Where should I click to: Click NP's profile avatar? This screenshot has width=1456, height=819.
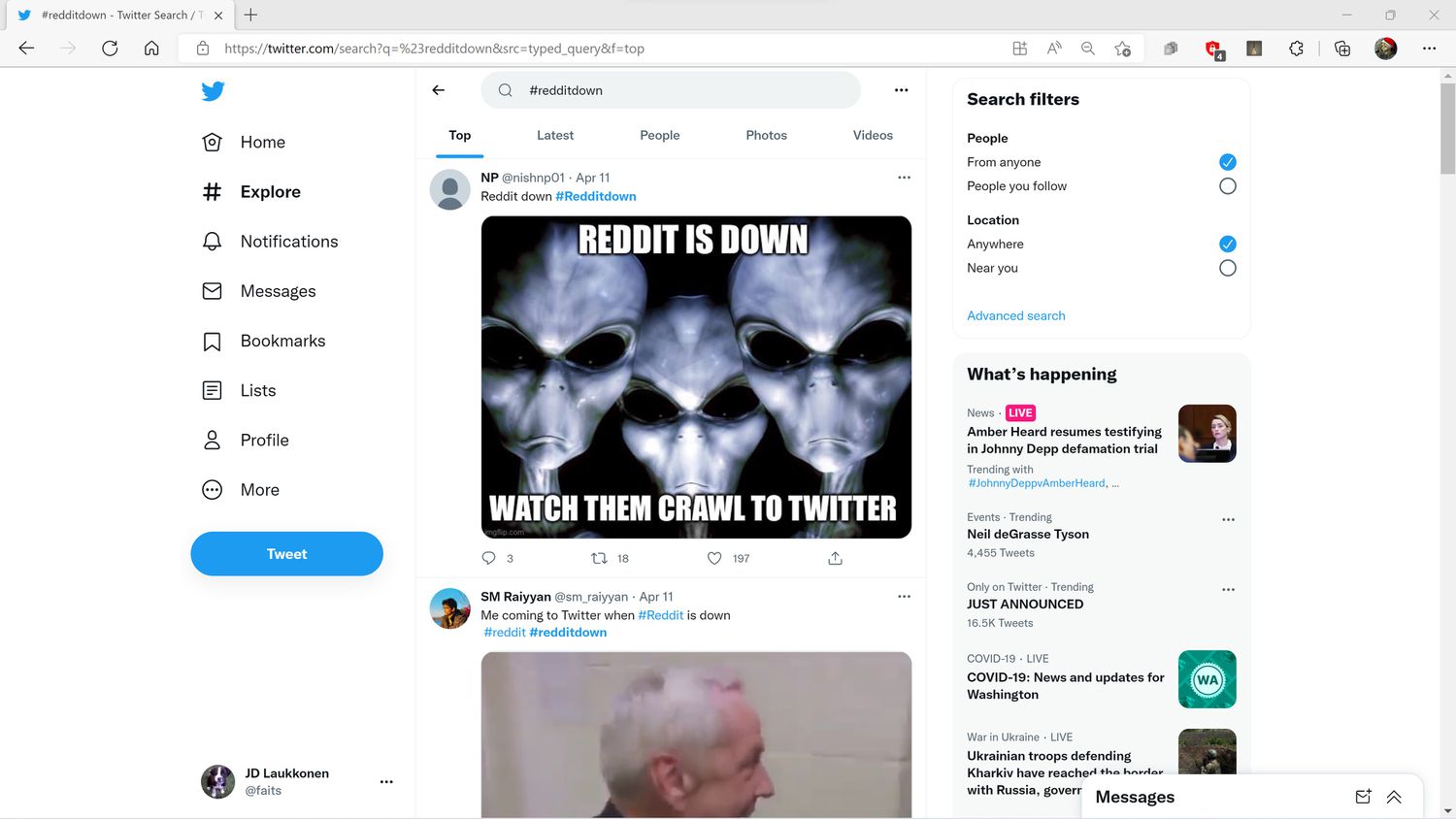point(450,189)
